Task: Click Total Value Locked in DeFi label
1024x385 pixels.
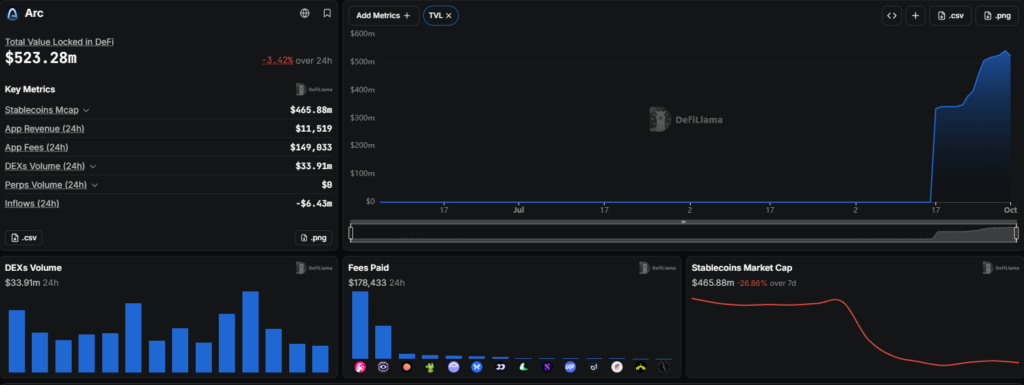Action: point(59,41)
